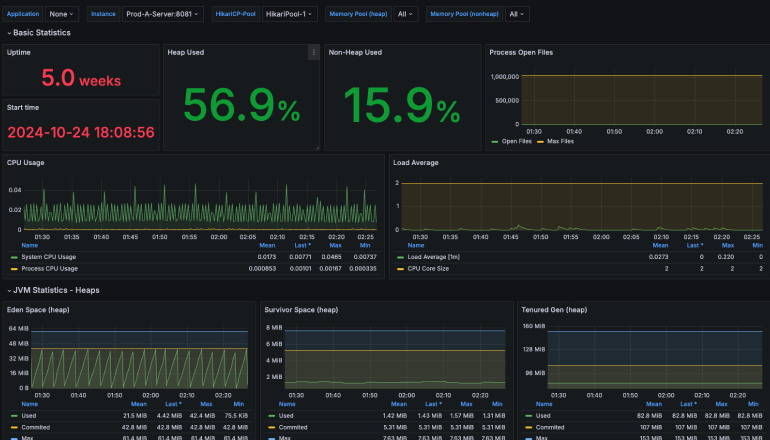Click Max Files legend color swatch
This screenshot has height=440, width=770.
540,142
